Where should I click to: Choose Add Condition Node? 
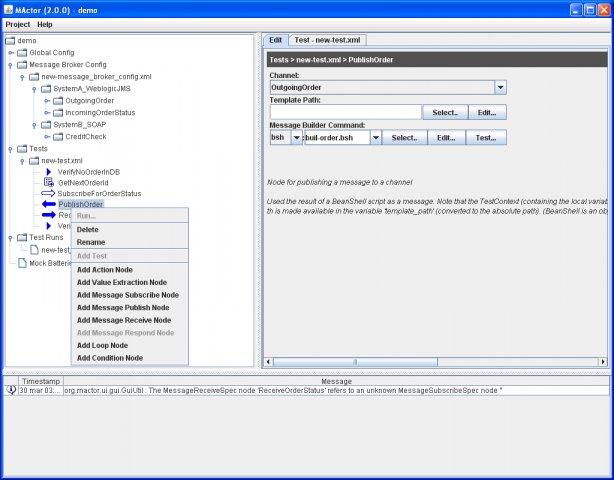[x=130, y=358]
